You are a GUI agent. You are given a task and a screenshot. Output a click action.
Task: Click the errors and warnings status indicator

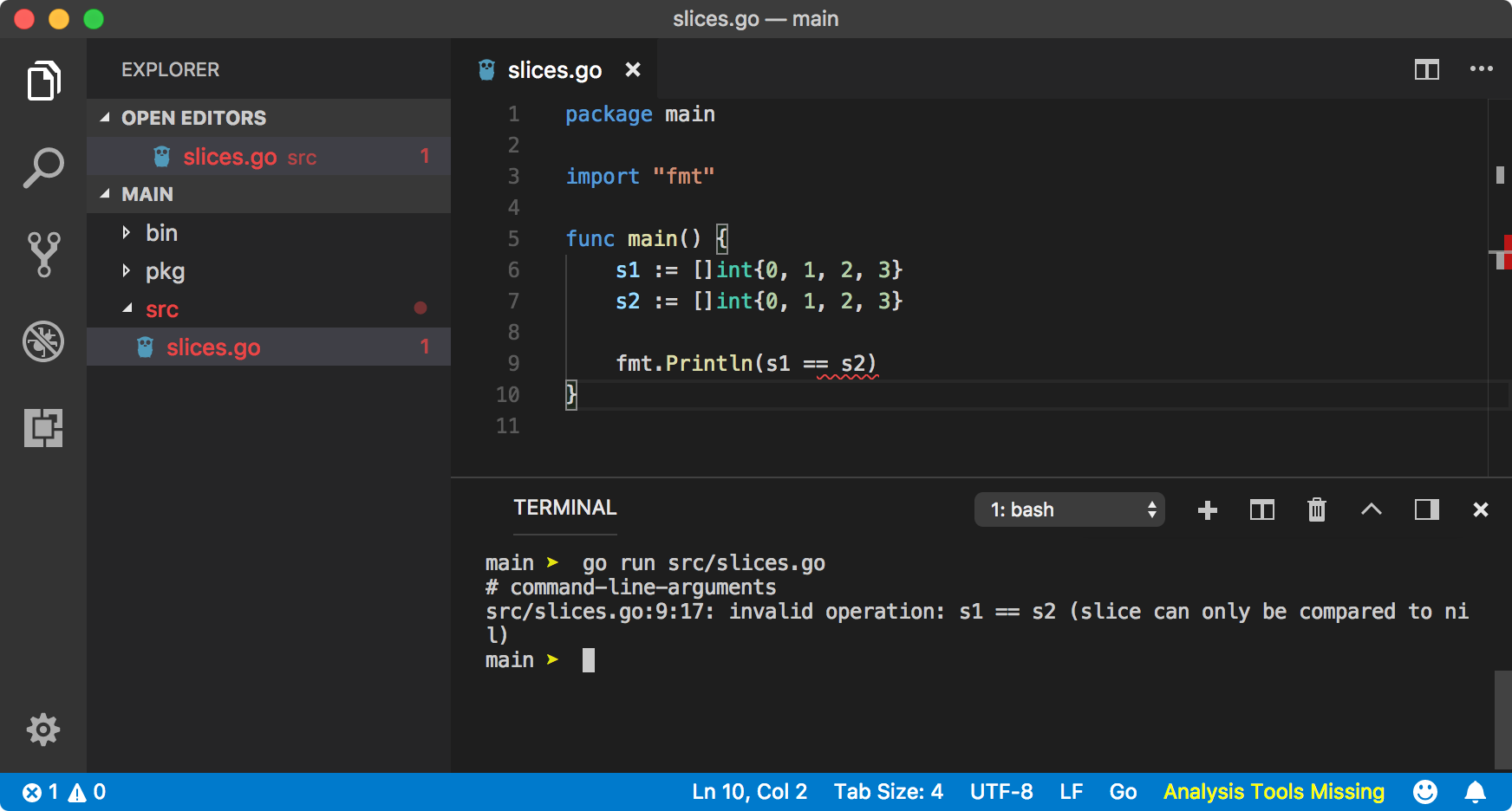61,791
